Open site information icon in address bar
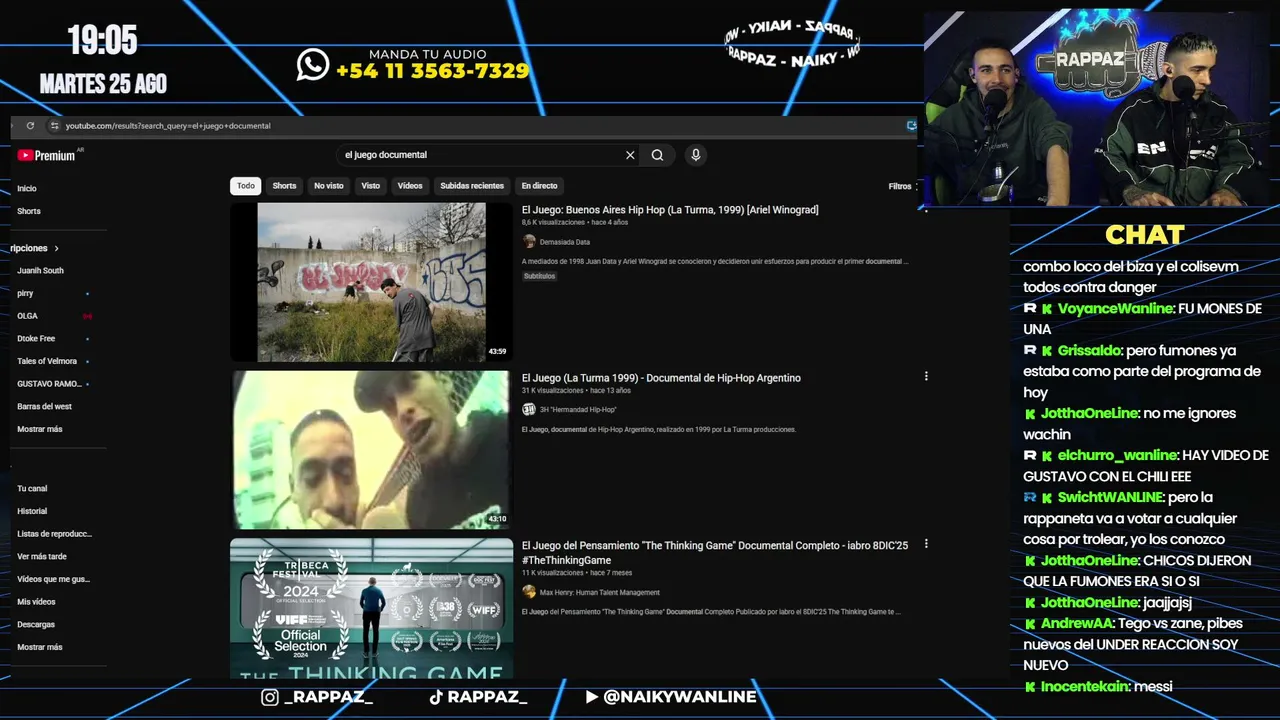The height and width of the screenshot is (720, 1280). pyautogui.click(x=55, y=126)
